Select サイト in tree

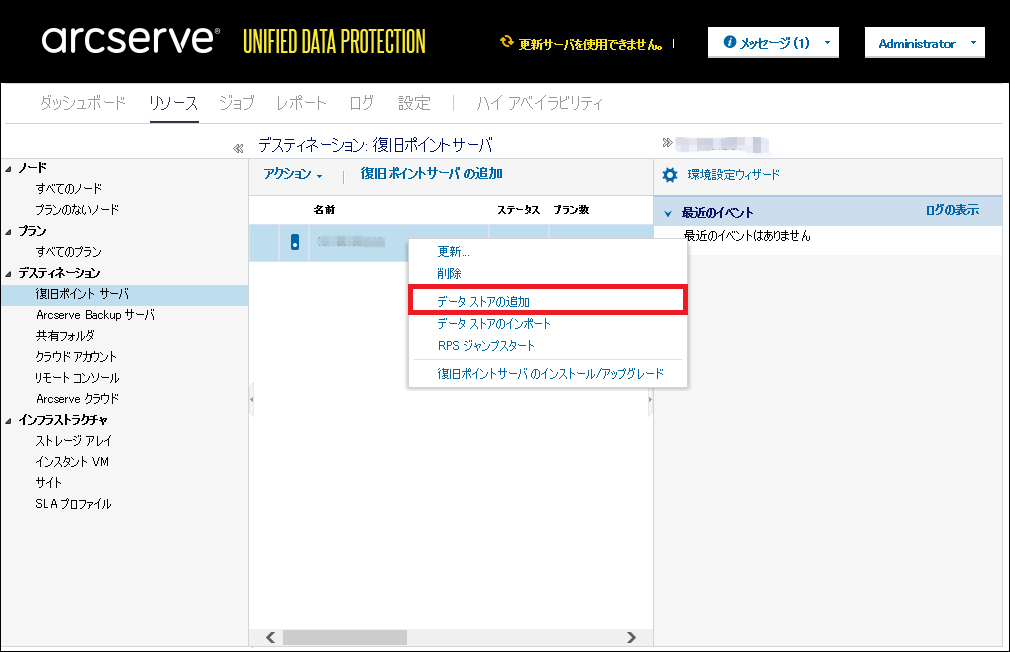[49, 483]
